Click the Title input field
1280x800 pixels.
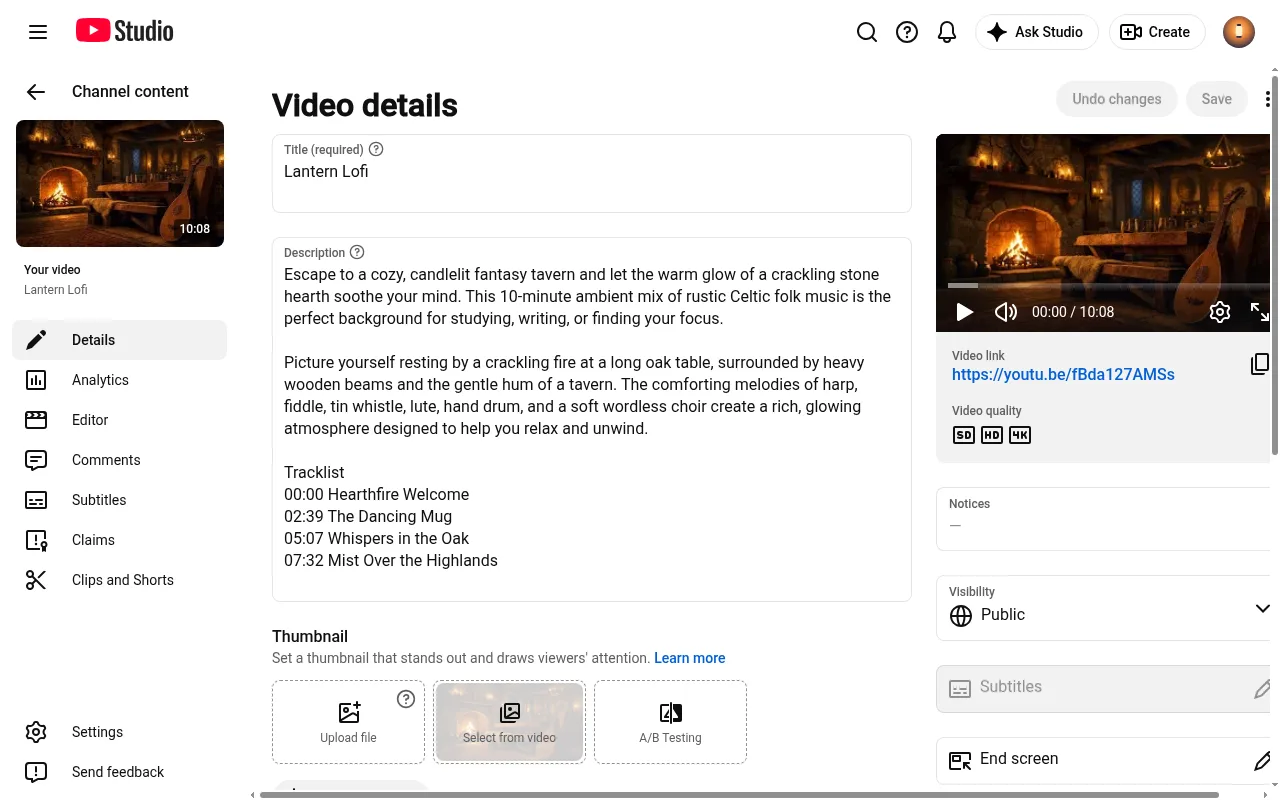tap(592, 173)
